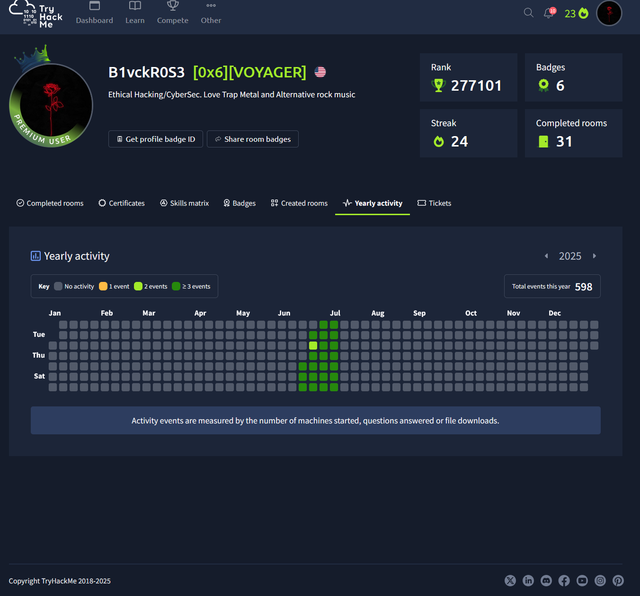This screenshot has width=640, height=596.
Task: Open the notifications bell
Action: 549,13
